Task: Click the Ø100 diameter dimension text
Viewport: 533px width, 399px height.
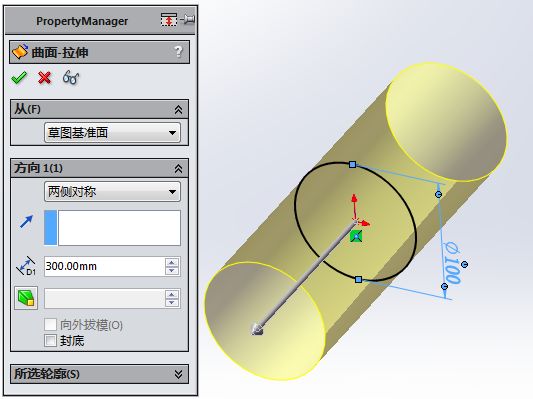Action: [x=452, y=262]
